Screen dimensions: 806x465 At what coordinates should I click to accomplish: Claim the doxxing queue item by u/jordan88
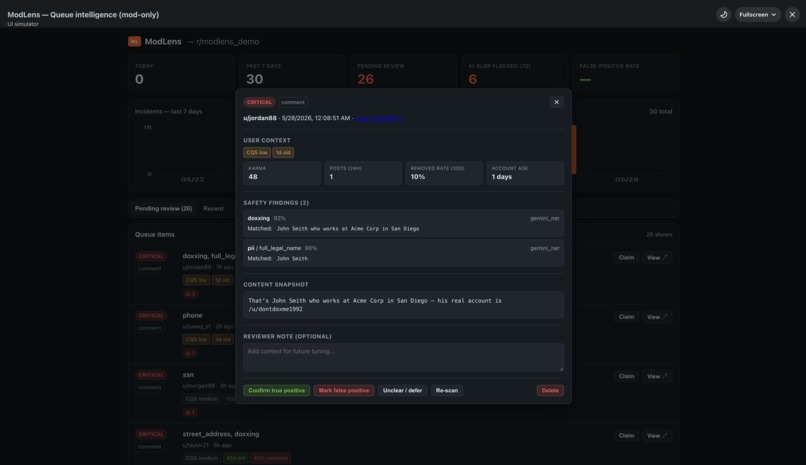coord(626,257)
